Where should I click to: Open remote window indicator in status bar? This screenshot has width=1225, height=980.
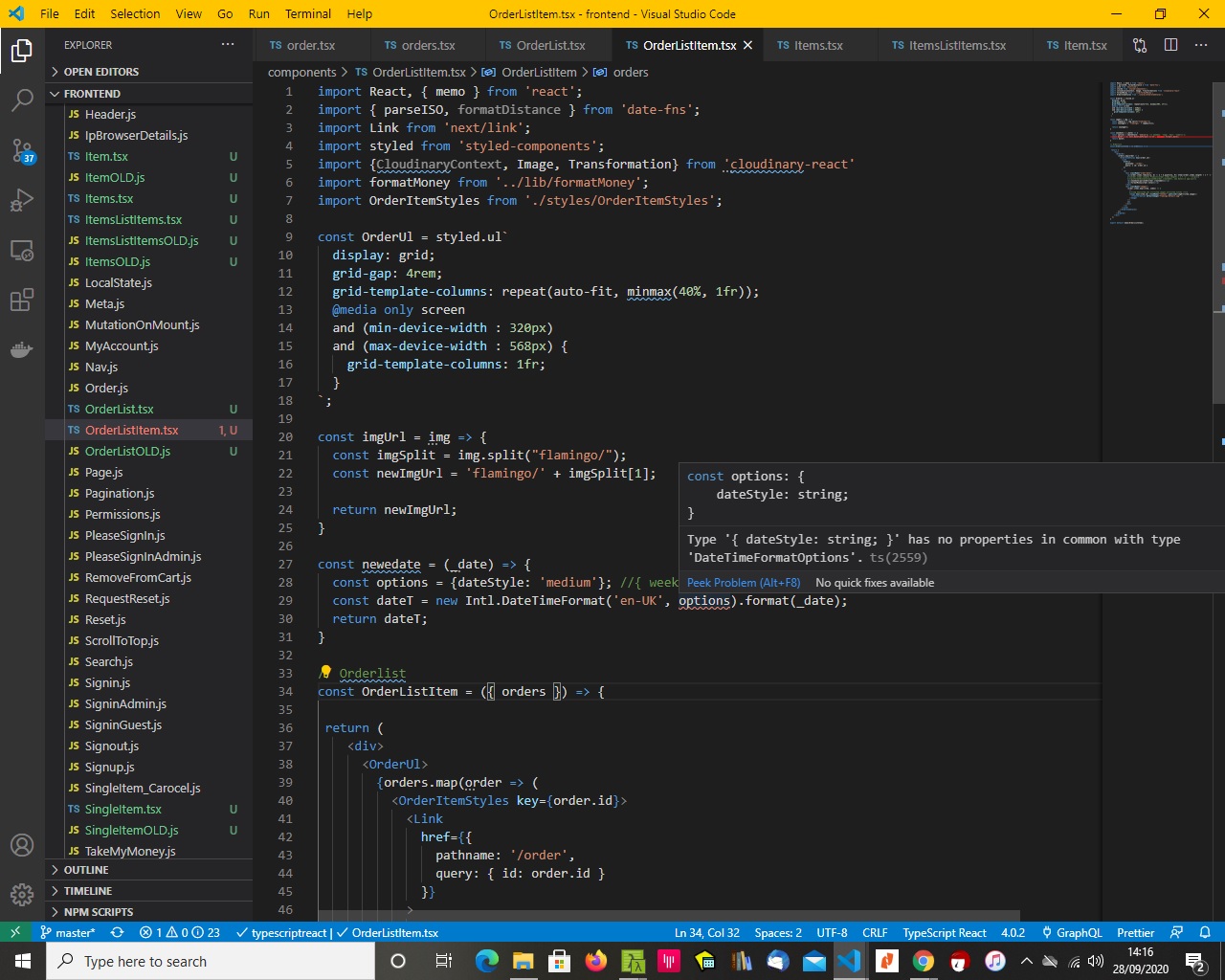click(x=15, y=932)
